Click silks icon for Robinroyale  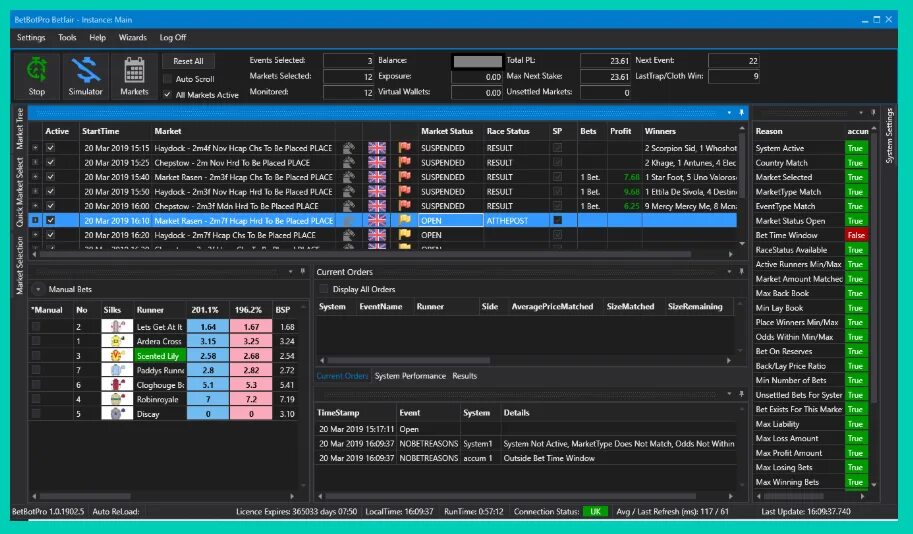coord(116,399)
